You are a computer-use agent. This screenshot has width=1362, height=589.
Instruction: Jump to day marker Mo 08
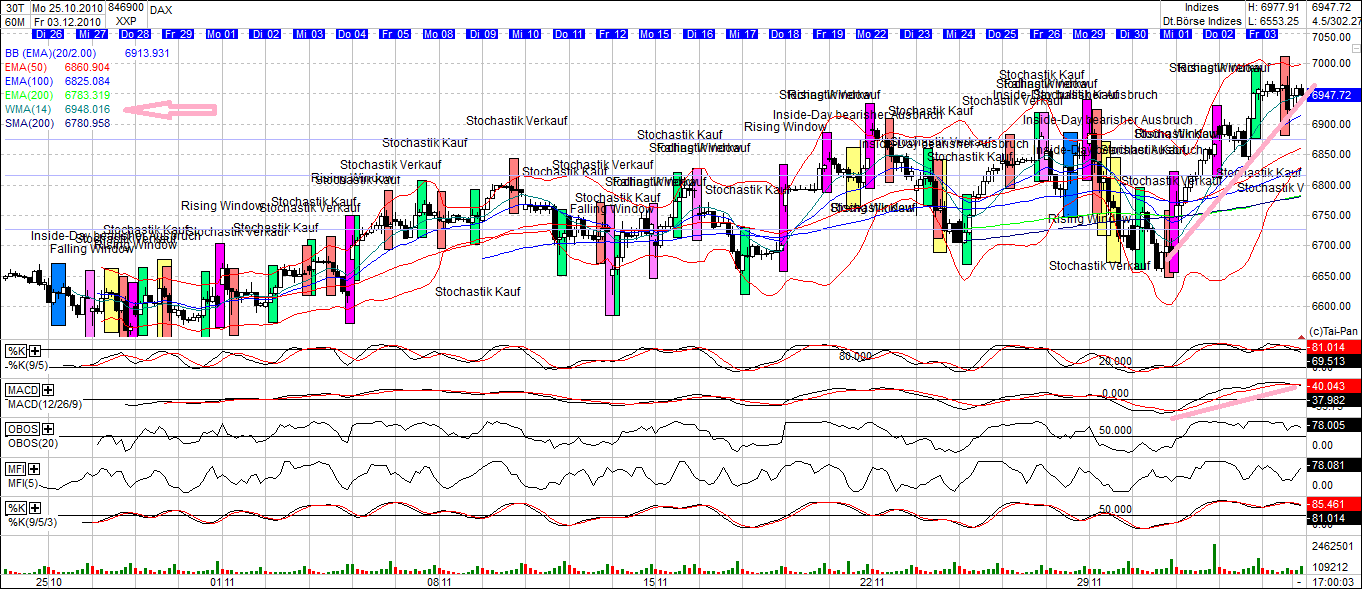pos(439,34)
